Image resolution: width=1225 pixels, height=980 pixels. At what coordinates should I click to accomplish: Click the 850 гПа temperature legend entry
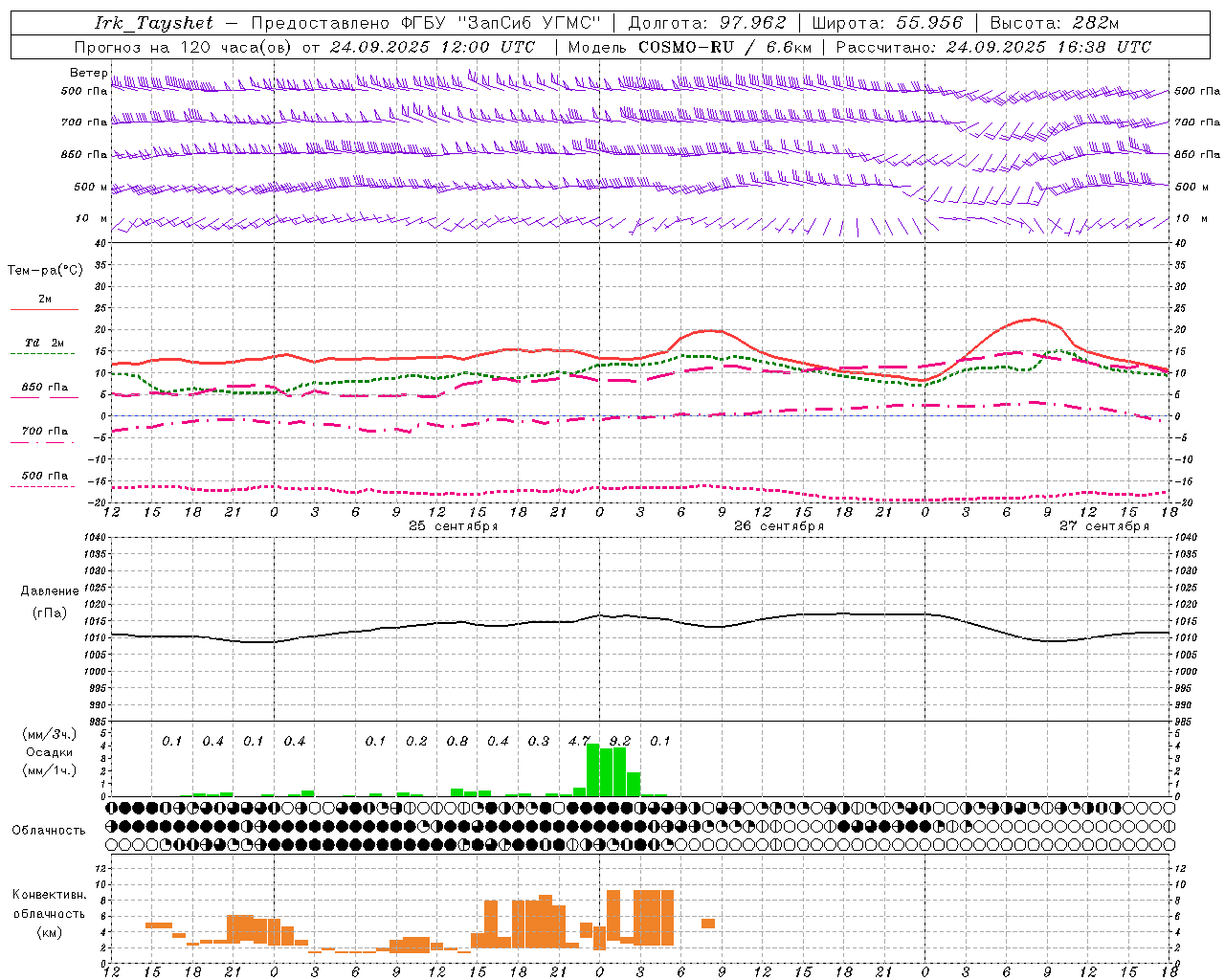pos(44,388)
